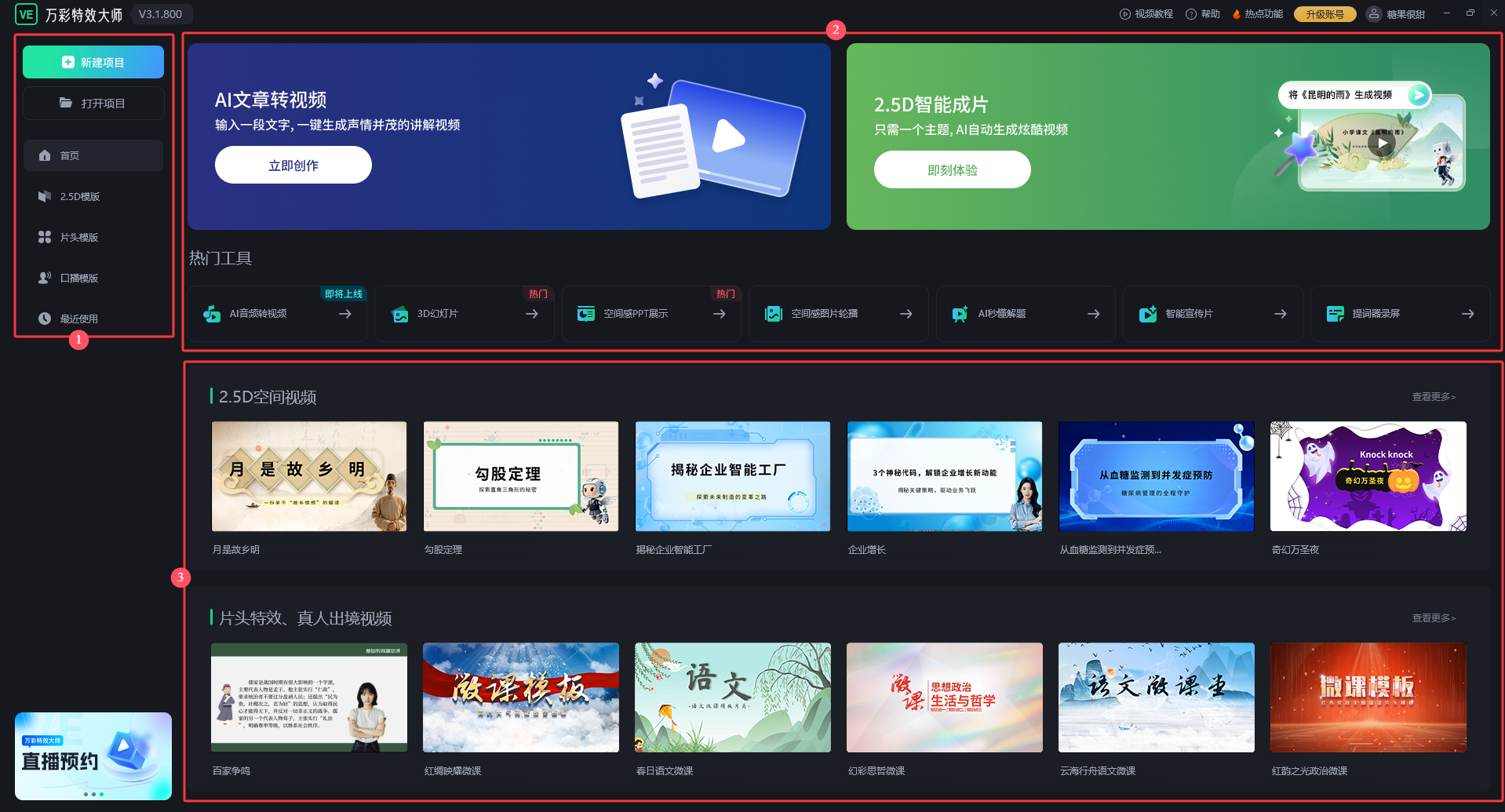Click the arrow on 提词器录屏 card
The image size is (1505, 812).
tap(1467, 314)
